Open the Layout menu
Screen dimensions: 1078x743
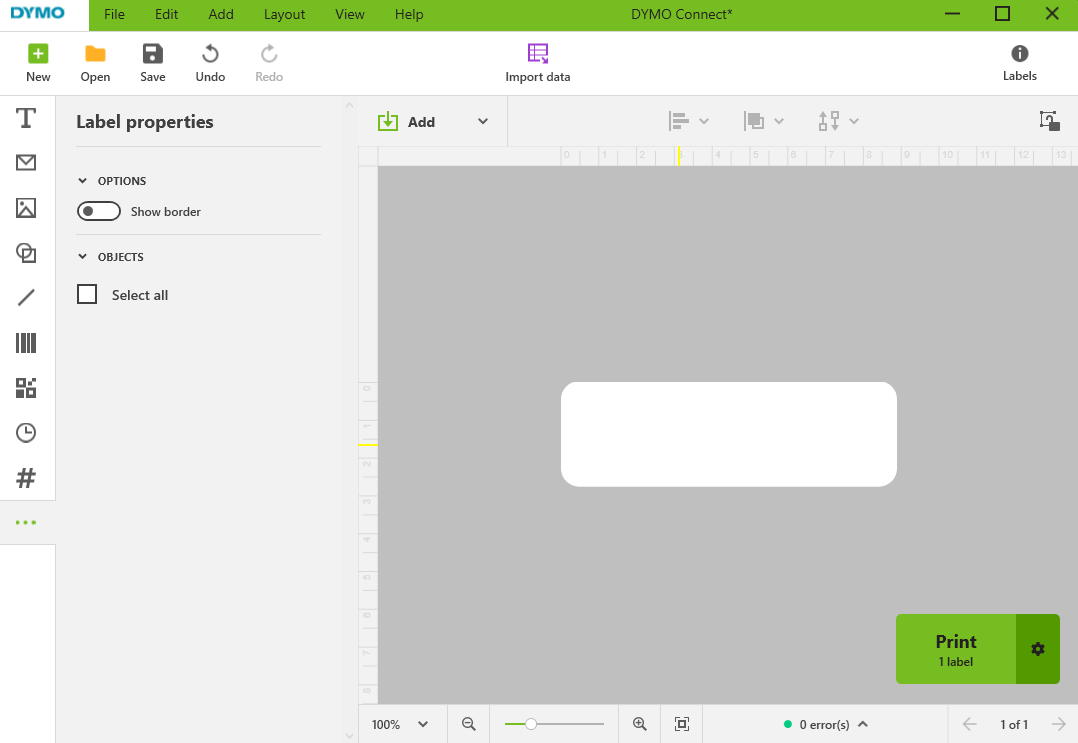tap(284, 15)
